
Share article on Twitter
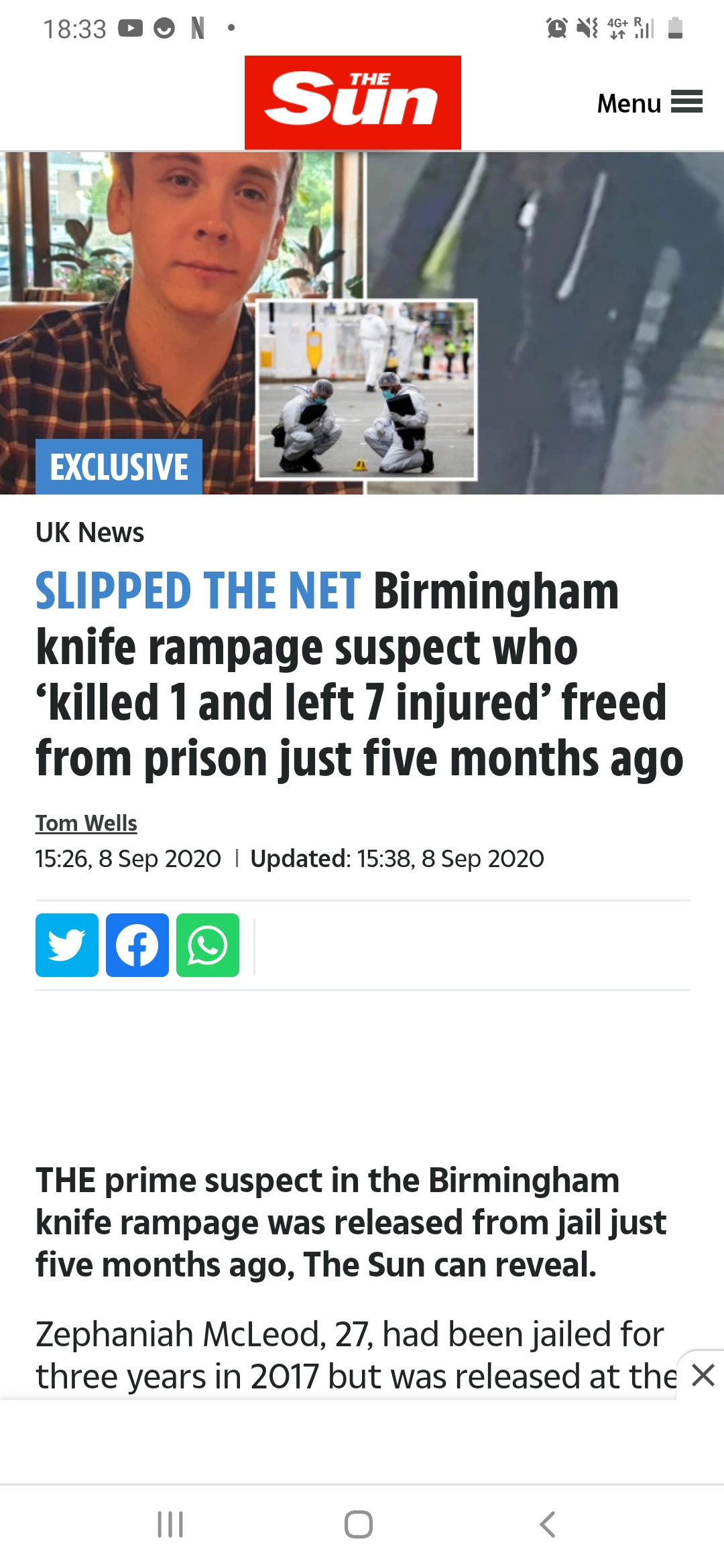67,945
